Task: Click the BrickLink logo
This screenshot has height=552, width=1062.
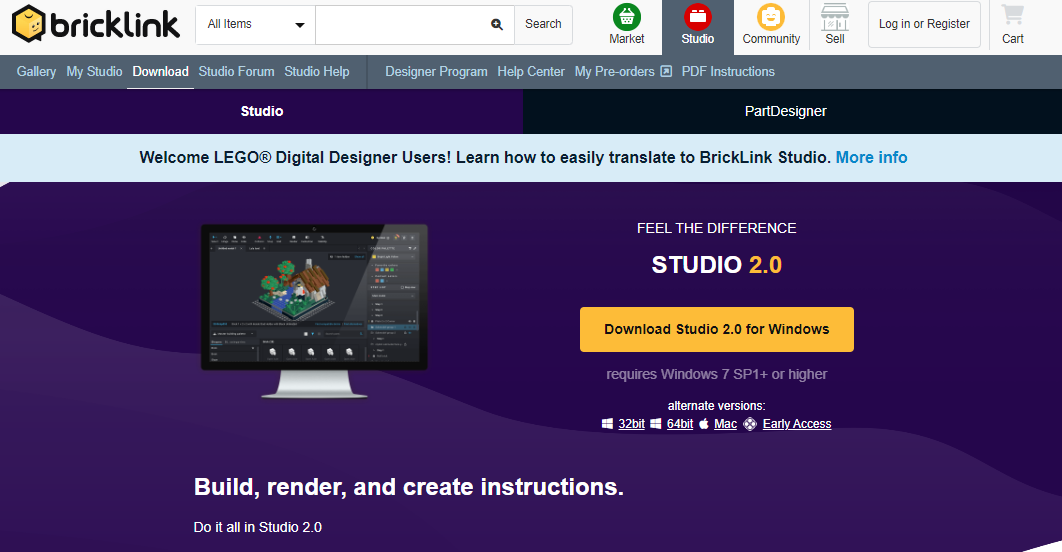Action: click(96, 24)
